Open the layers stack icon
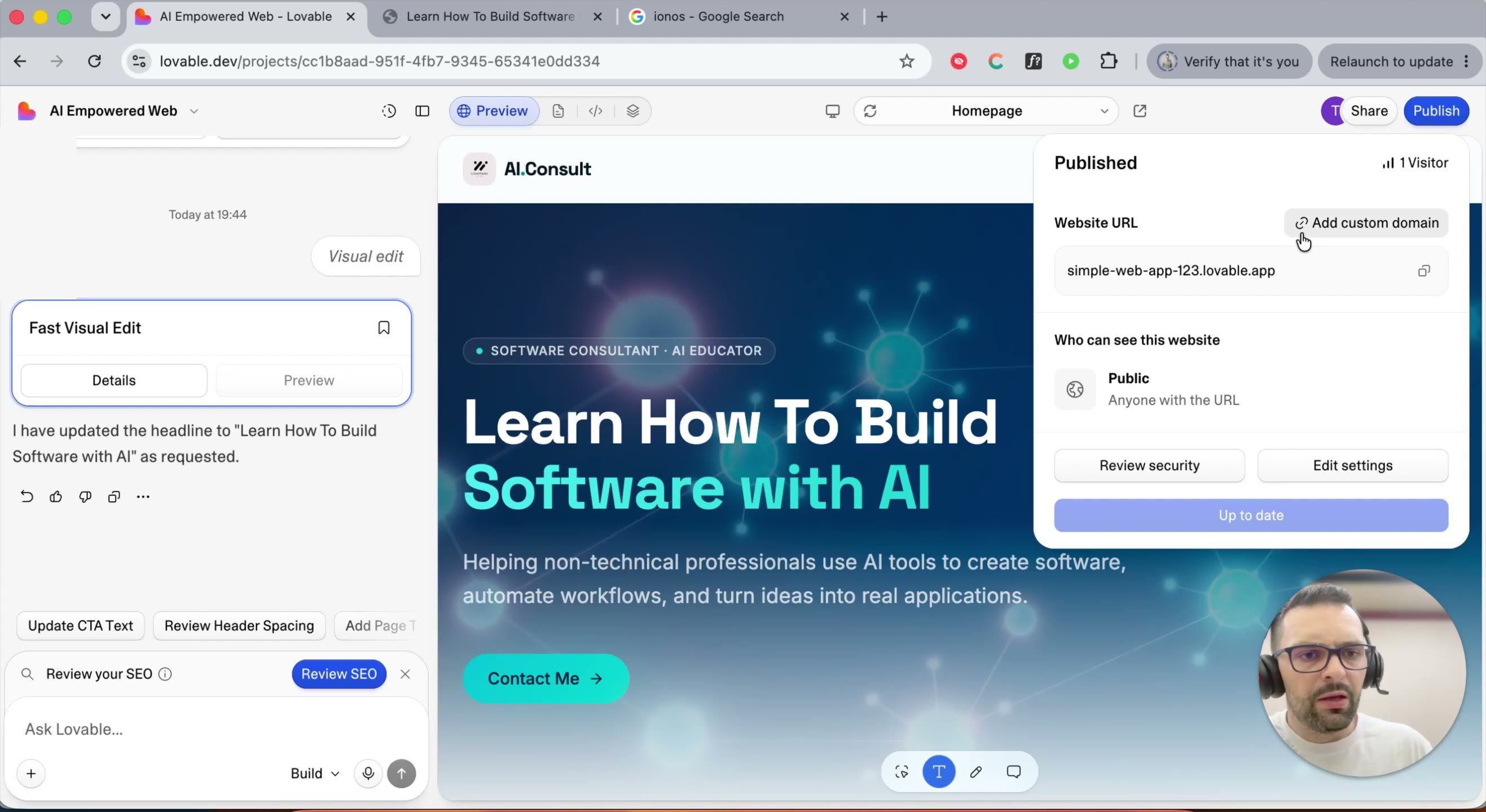This screenshot has height=812, width=1486. click(633, 111)
